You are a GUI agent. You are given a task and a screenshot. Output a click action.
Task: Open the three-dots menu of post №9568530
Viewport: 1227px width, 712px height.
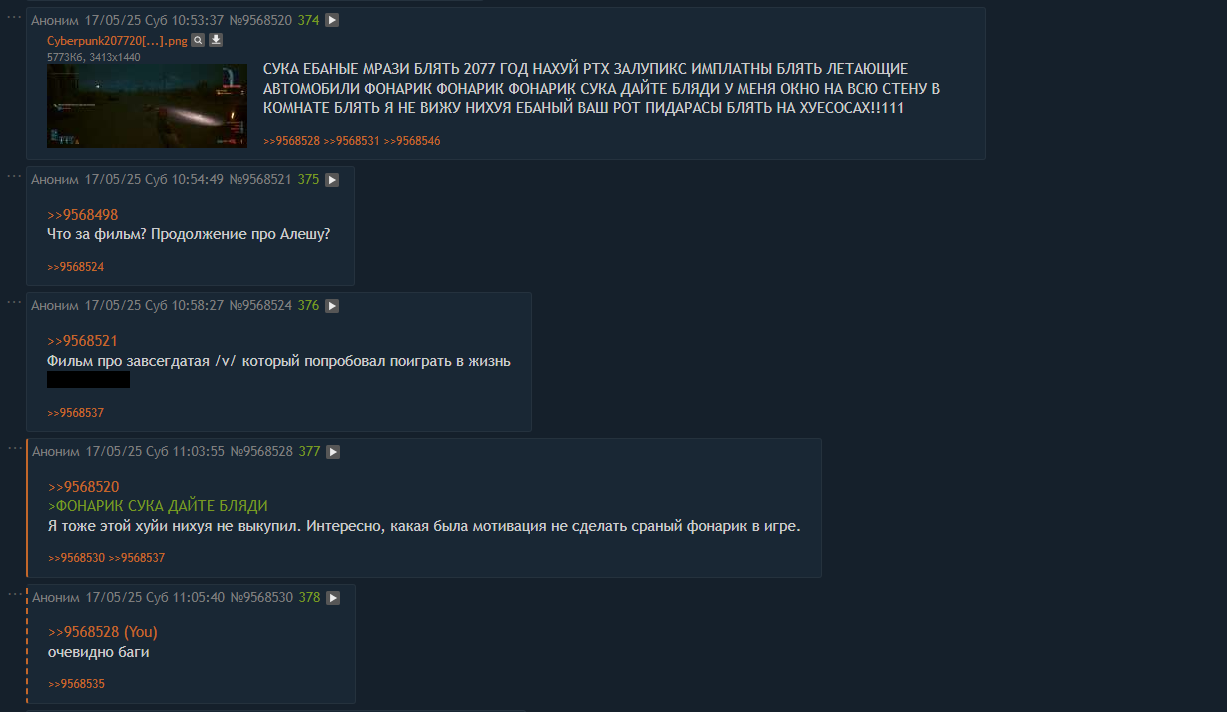pos(14,594)
